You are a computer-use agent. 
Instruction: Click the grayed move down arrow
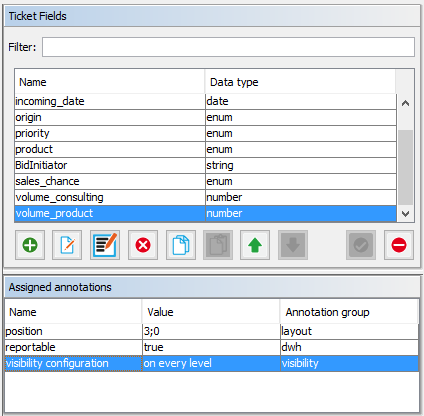point(293,245)
